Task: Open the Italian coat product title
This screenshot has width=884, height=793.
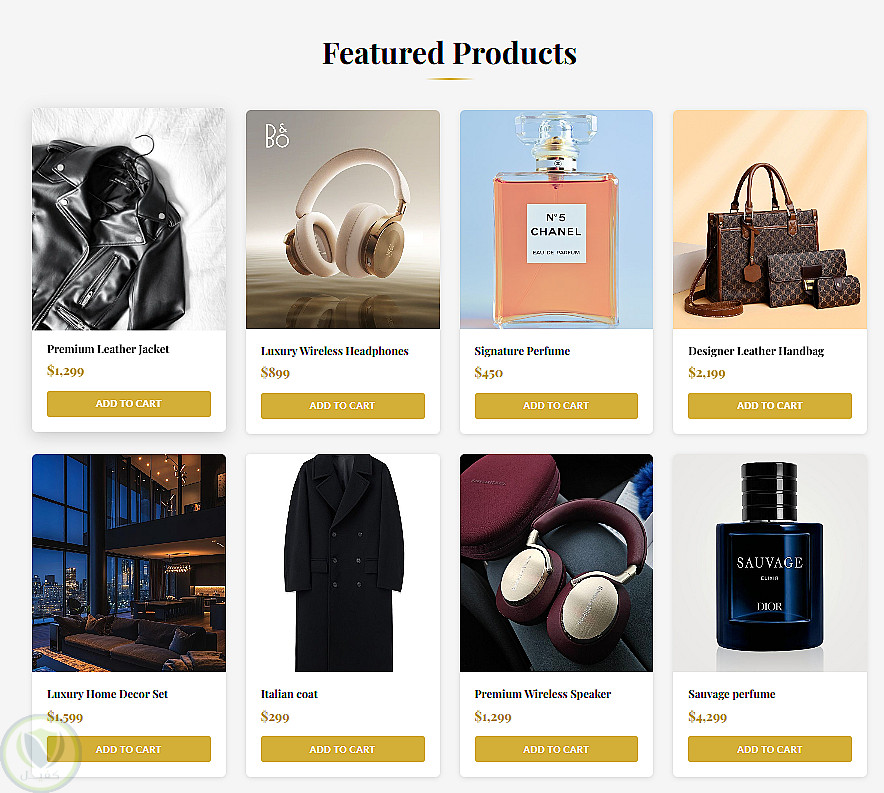Action: [x=289, y=694]
